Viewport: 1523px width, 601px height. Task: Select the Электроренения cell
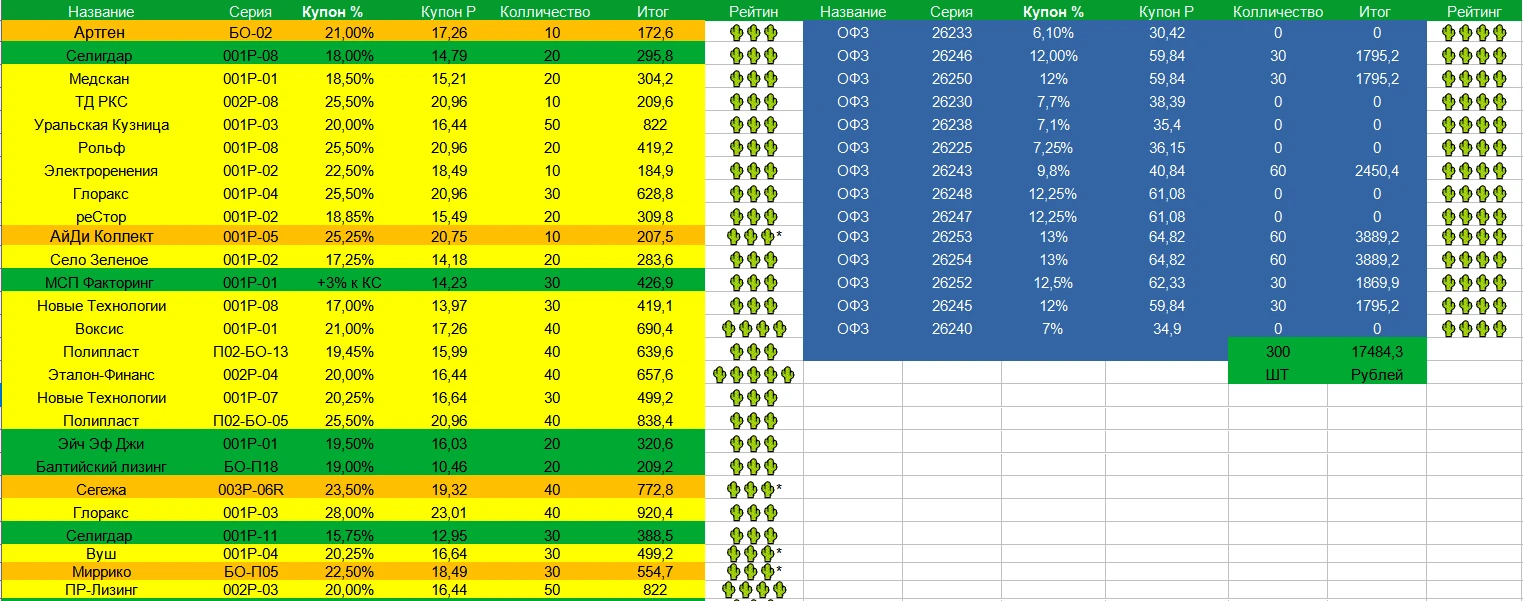[x=100, y=171]
